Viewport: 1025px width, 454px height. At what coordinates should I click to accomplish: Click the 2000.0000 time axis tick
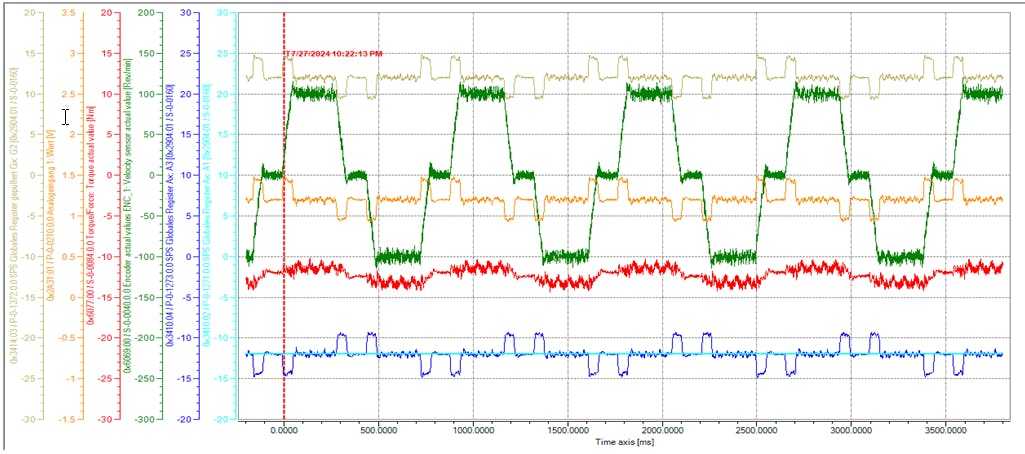point(662,429)
